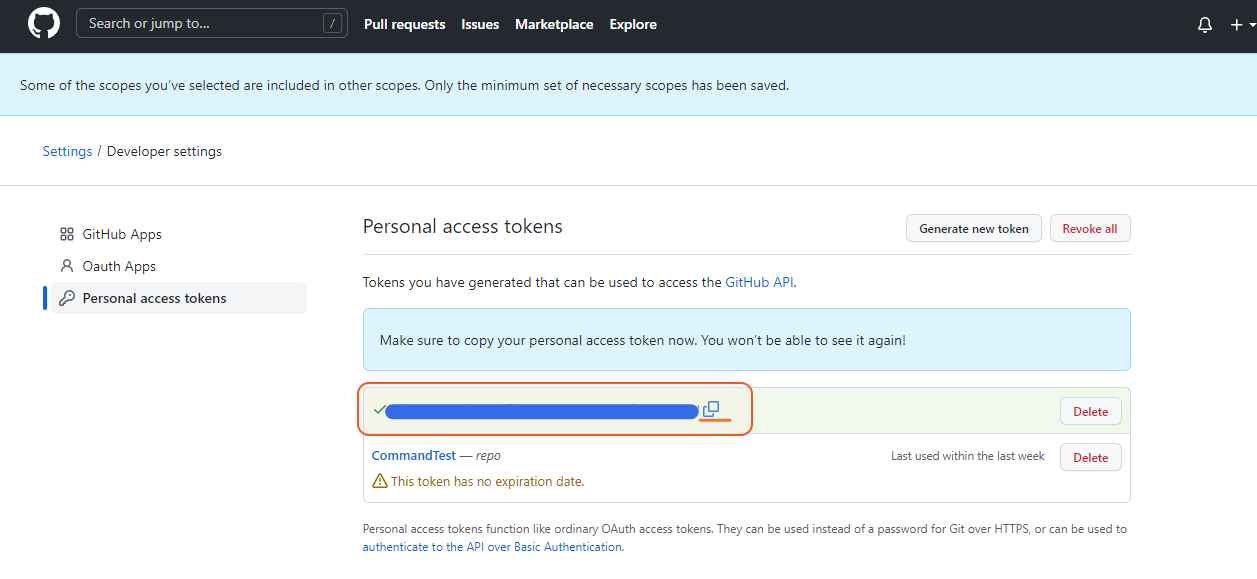Go to Issues in top navigation
1257x579 pixels.
480,24
